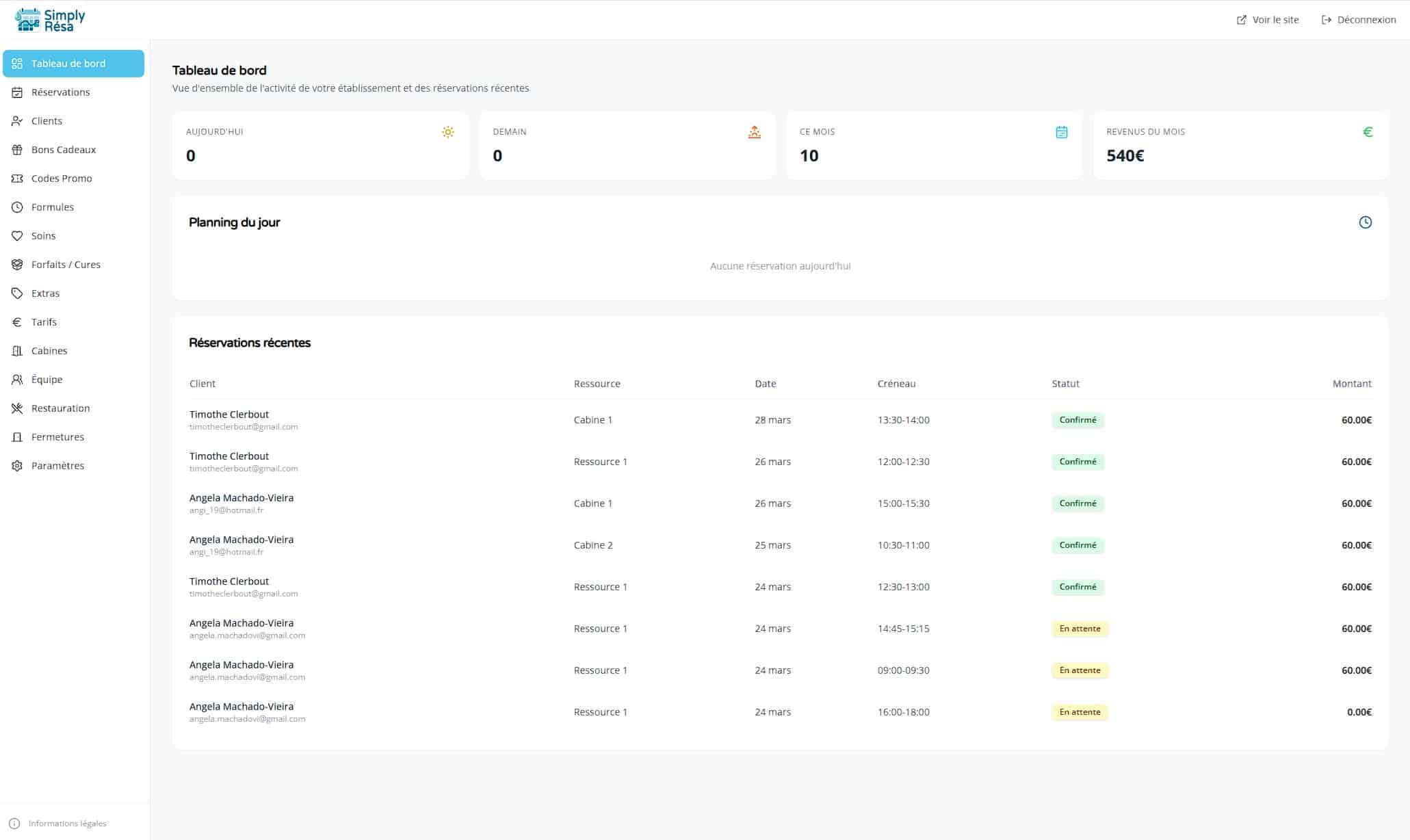Open the Réservations menu item
The width and height of the screenshot is (1410, 840).
coord(60,92)
